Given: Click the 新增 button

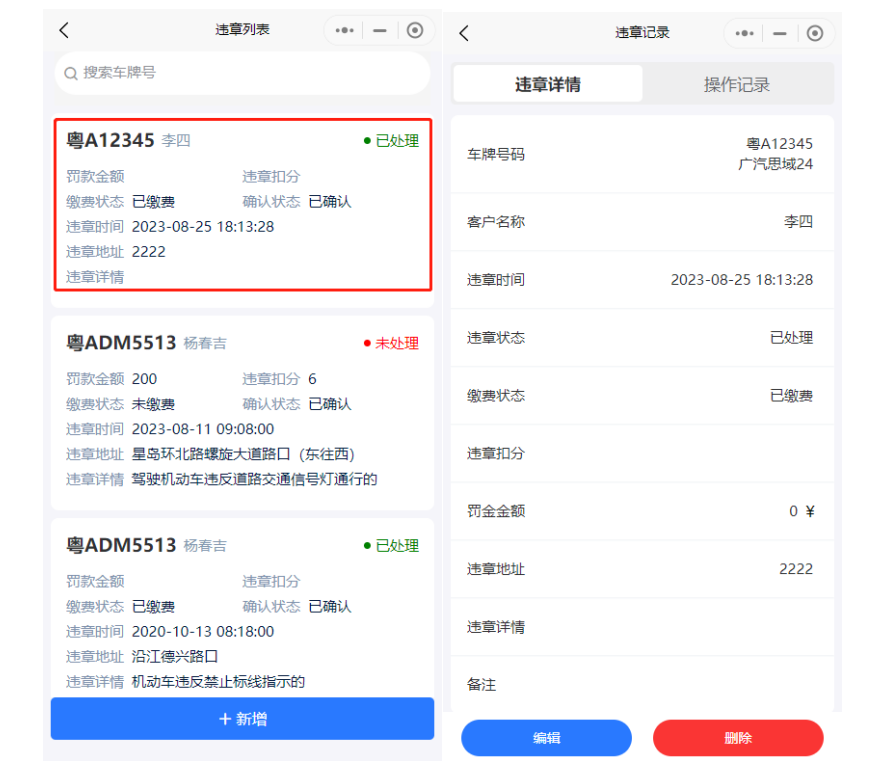Looking at the screenshot, I should pyautogui.click(x=242, y=719).
